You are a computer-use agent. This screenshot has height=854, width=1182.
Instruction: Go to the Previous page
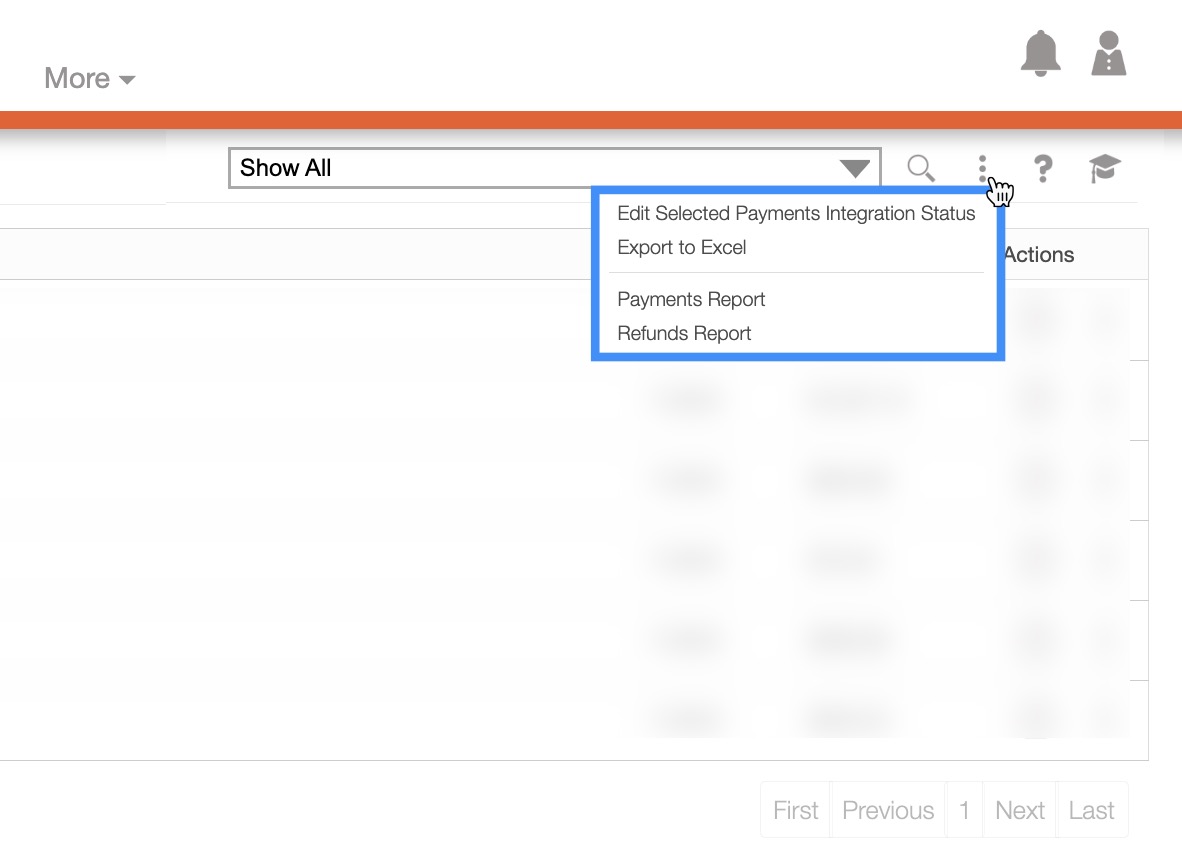tap(888, 810)
